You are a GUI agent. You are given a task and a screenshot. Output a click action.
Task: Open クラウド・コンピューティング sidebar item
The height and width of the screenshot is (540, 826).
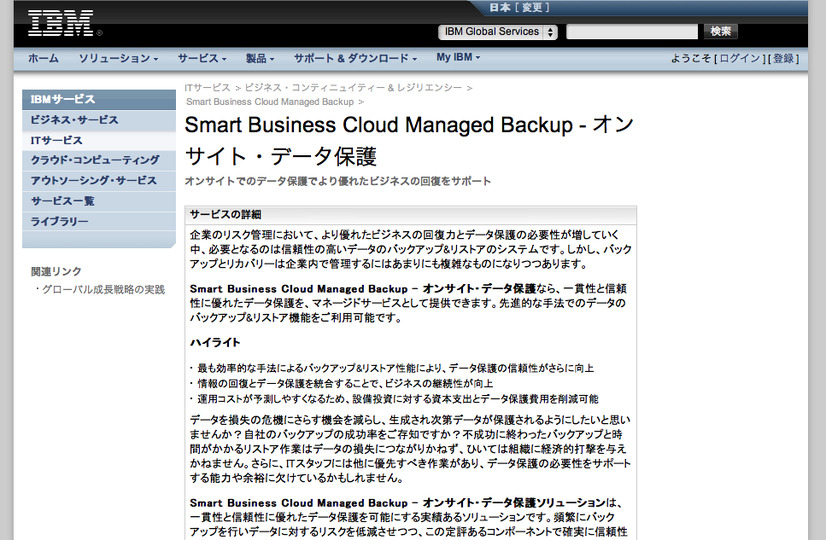(x=99, y=160)
